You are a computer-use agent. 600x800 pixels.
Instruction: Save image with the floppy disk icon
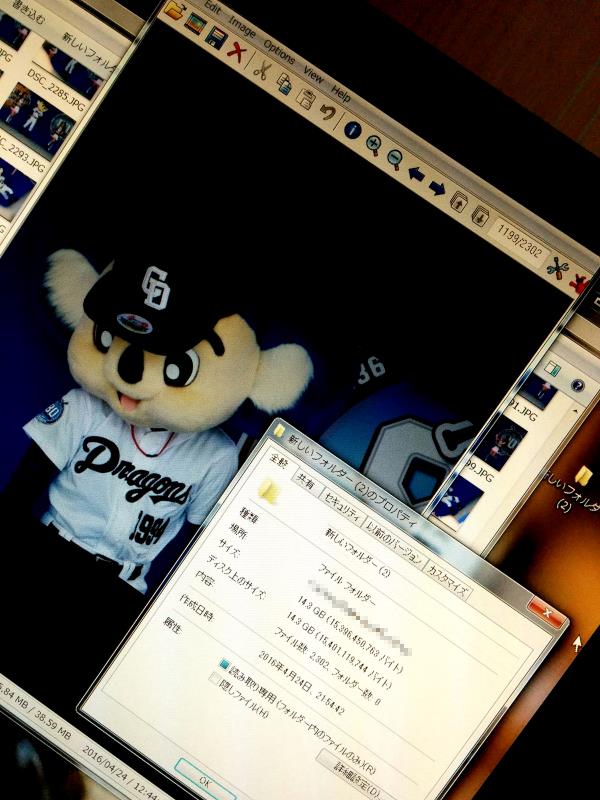(215, 36)
